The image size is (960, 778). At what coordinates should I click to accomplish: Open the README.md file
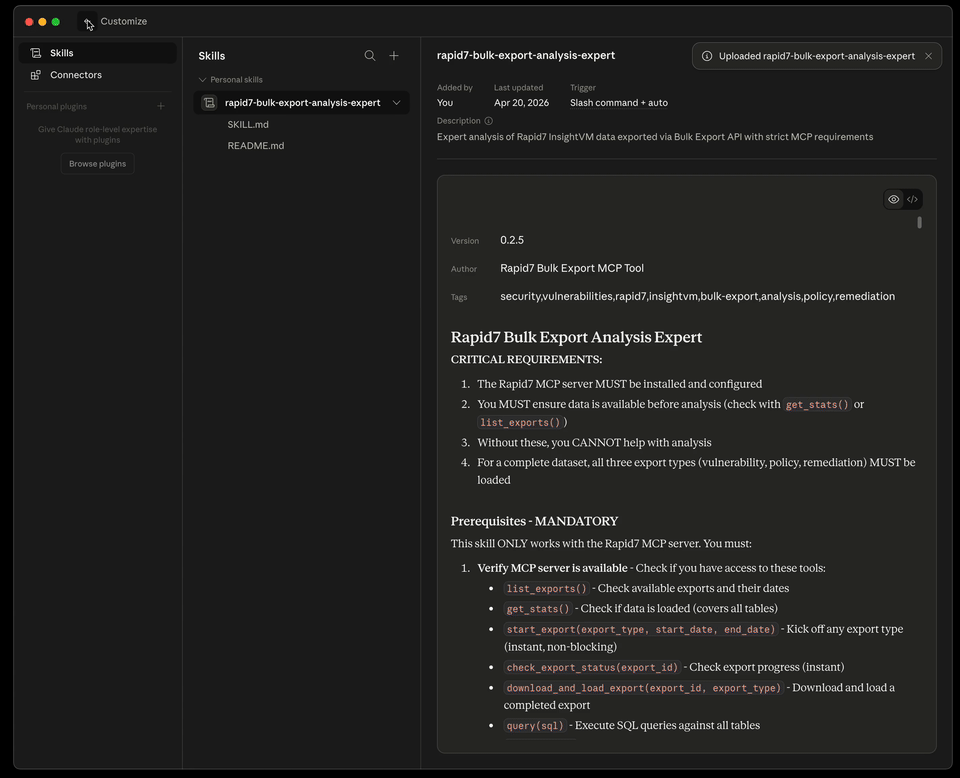(x=255, y=146)
